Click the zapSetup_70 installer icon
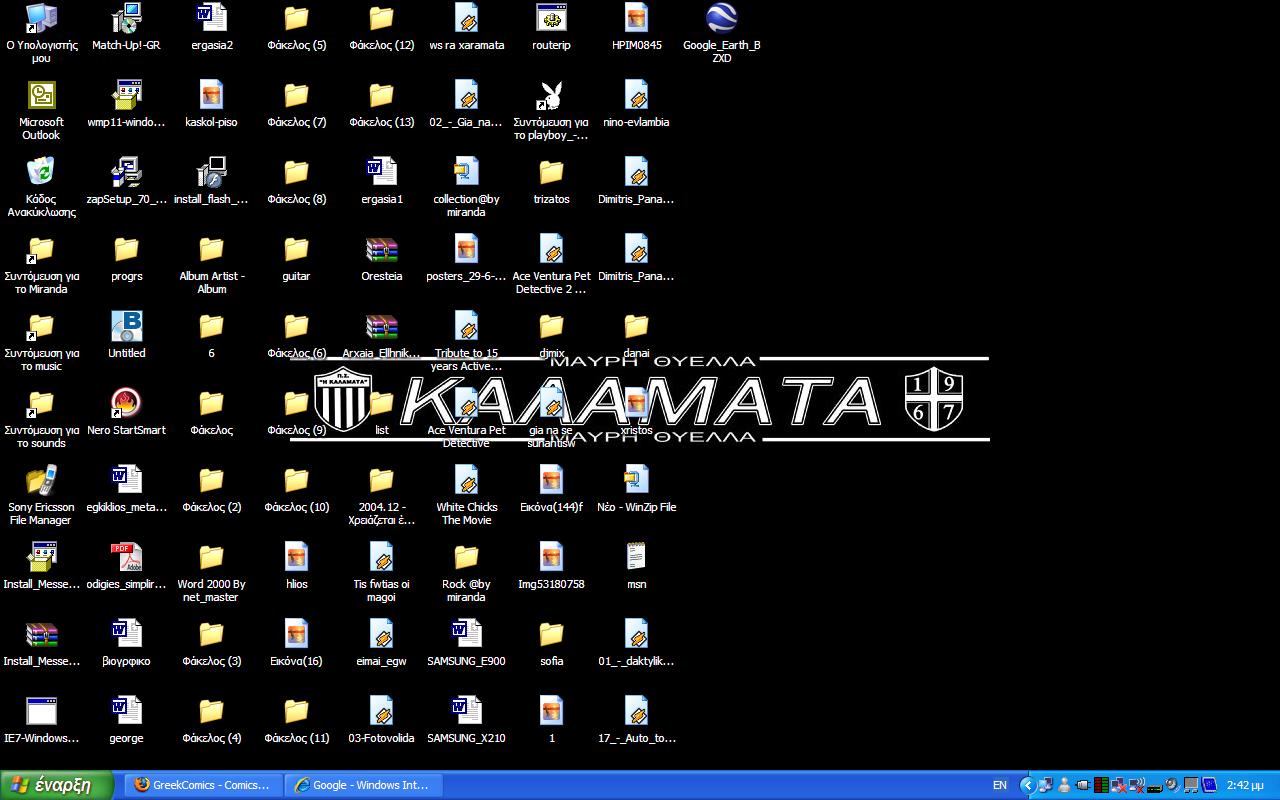1280x800 pixels. (126, 172)
